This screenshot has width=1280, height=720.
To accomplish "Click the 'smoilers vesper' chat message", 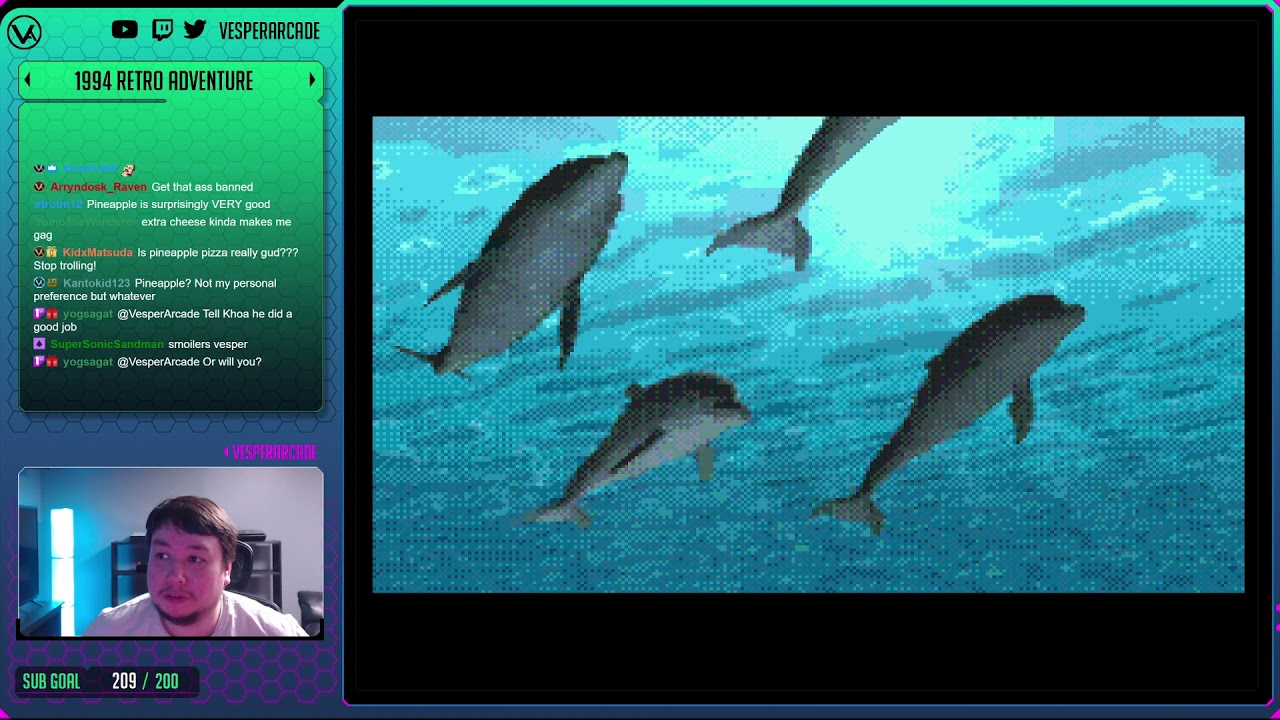I will [x=208, y=344].
